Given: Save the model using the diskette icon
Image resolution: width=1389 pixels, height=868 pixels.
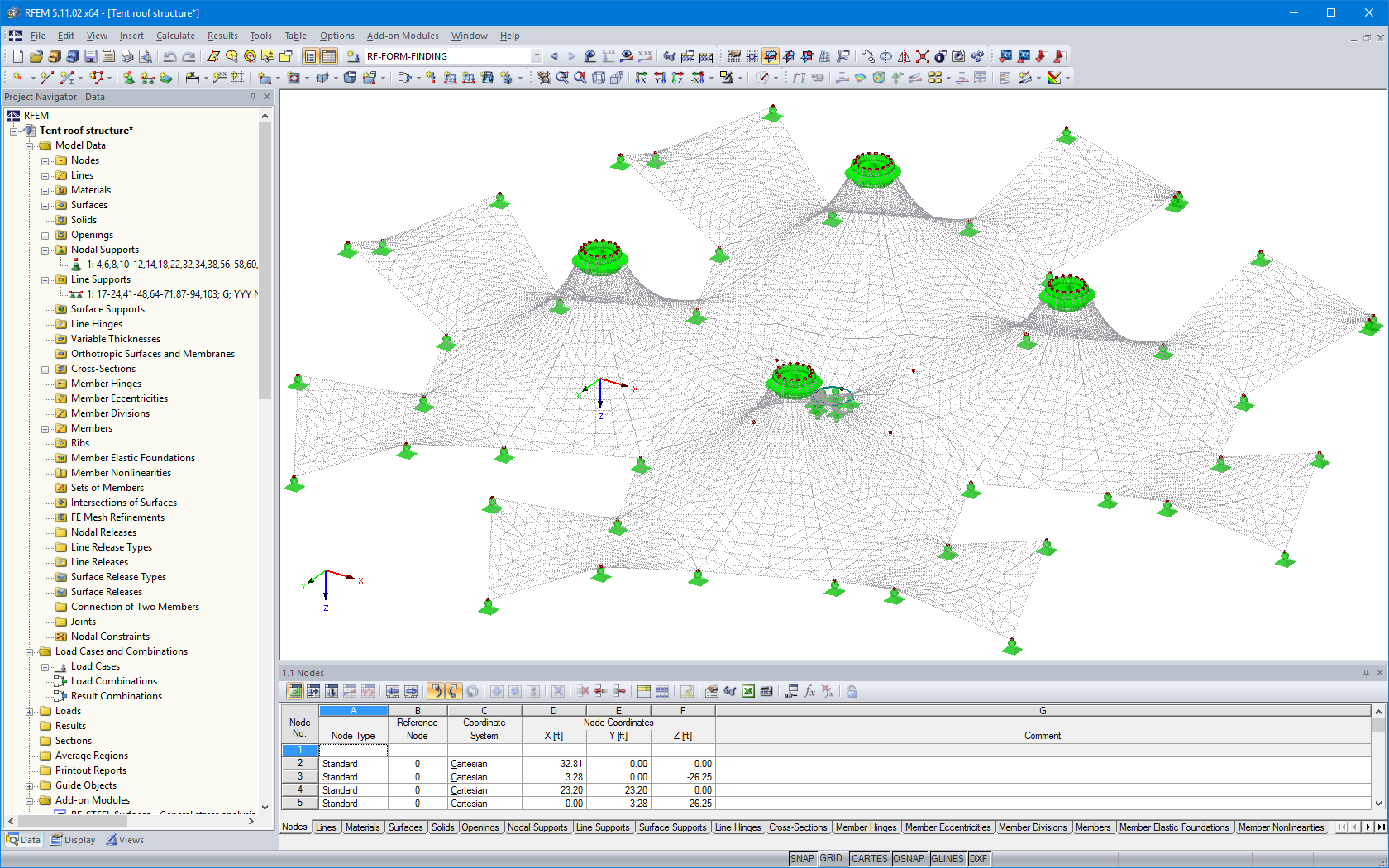Looking at the screenshot, I should pyautogui.click(x=90, y=56).
